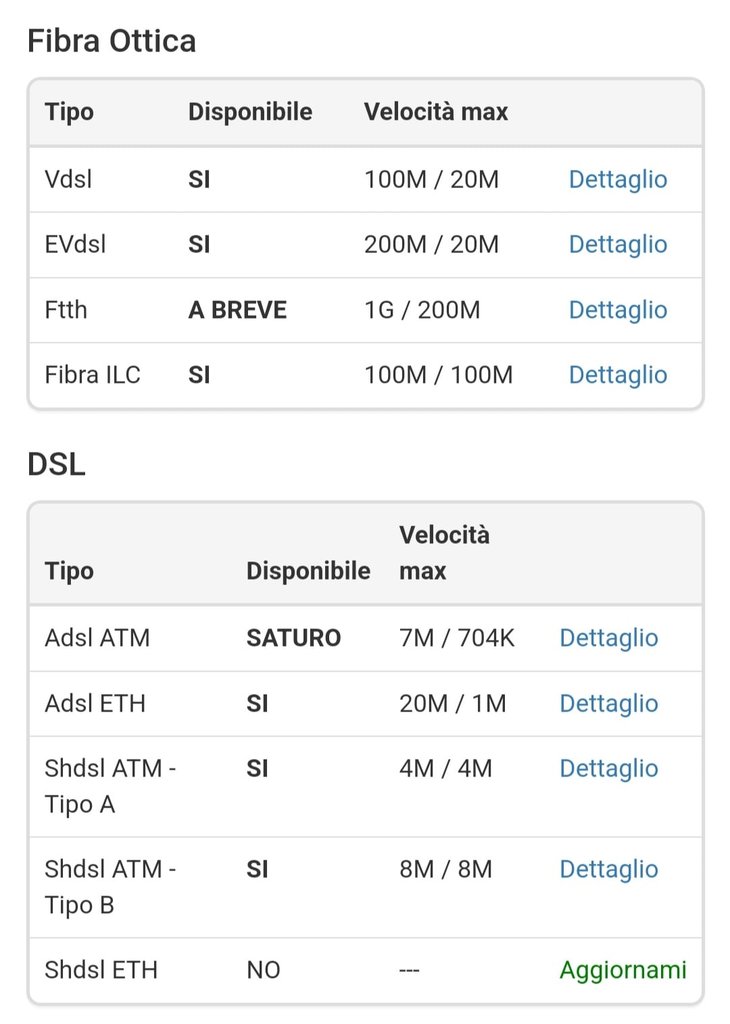The height and width of the screenshot is (1024, 730).
Task: Click the Velocità max header in Fibra table
Action: [435, 112]
